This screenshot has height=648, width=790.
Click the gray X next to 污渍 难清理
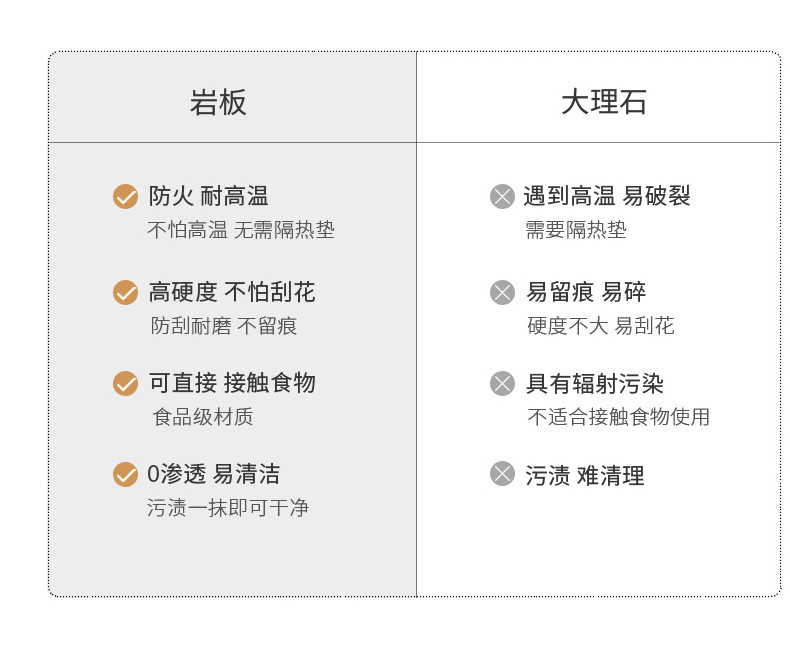click(502, 474)
